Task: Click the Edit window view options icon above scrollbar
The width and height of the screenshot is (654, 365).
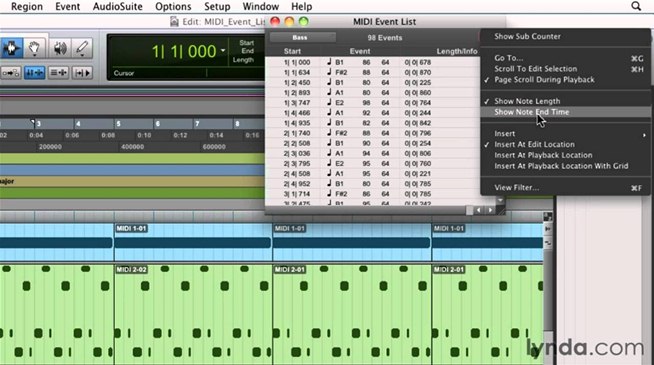Action: point(548,216)
